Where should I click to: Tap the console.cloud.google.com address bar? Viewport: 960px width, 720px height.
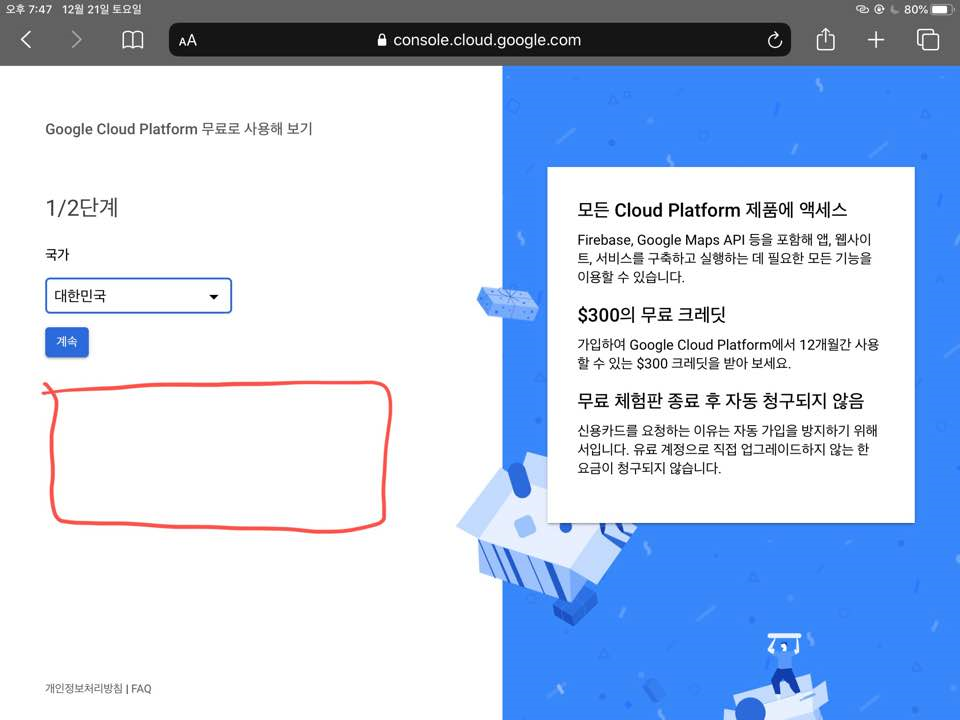(479, 40)
